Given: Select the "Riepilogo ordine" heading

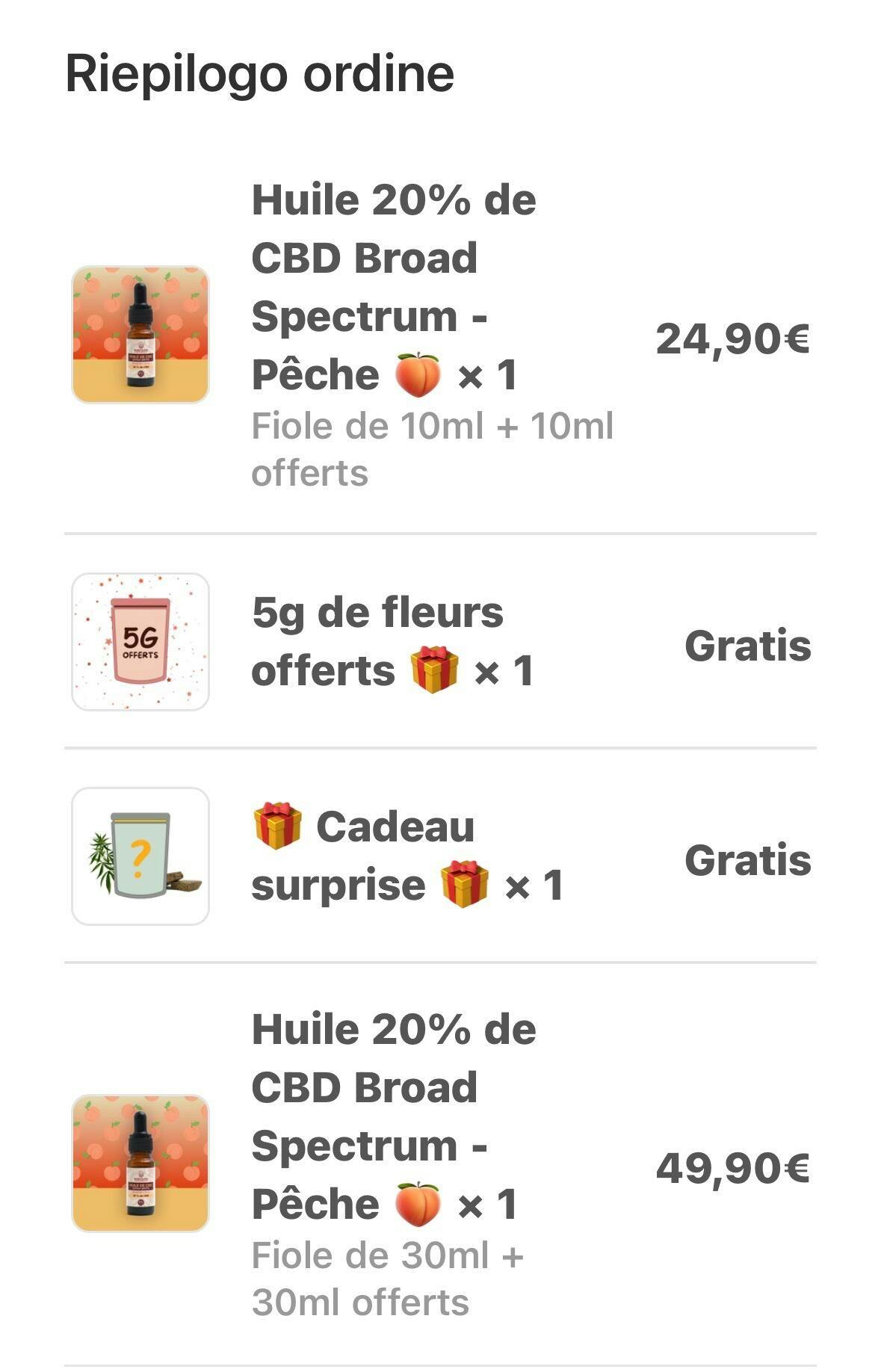Looking at the screenshot, I should point(259,73).
